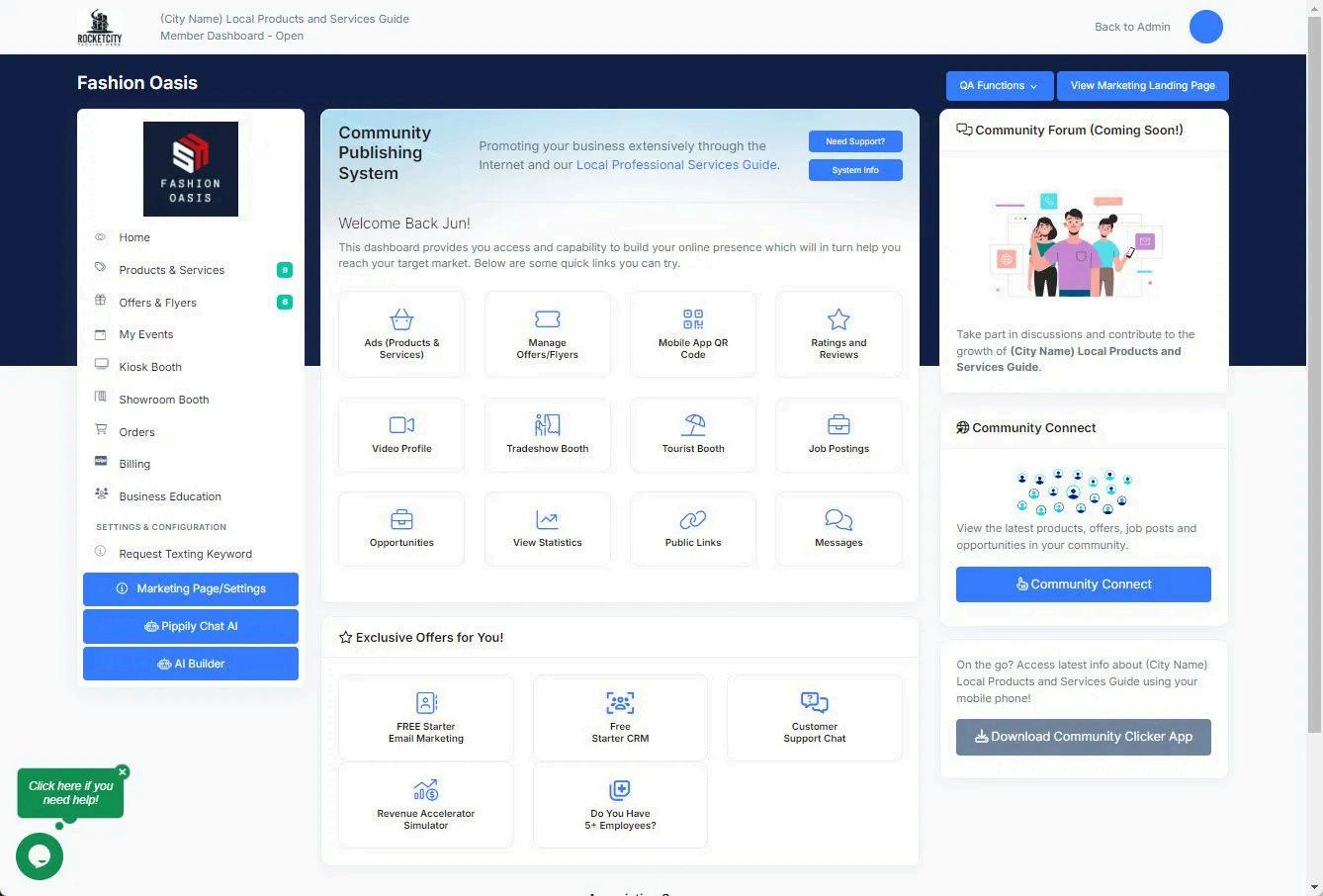Screen dimensions: 1323x896
Task: Open the Video Profile camera tile
Action: (x=401, y=434)
